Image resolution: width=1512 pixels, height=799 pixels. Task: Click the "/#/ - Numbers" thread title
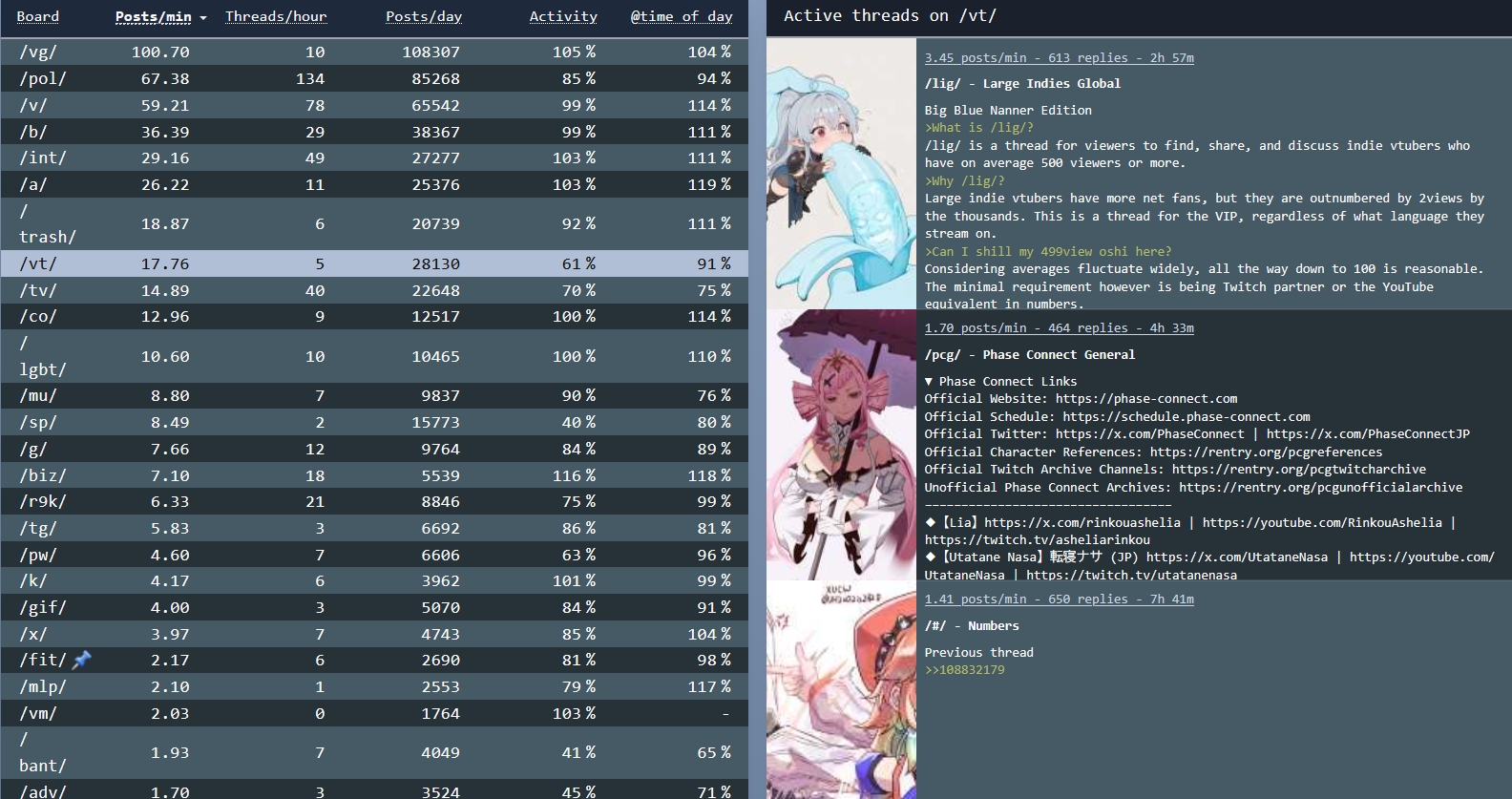pos(972,626)
